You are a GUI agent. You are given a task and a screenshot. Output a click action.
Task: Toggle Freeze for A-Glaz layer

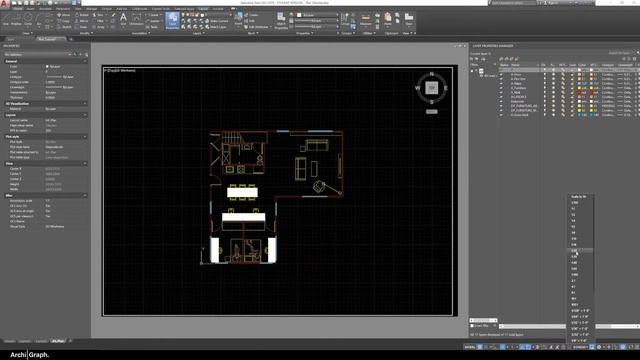pos(554,84)
